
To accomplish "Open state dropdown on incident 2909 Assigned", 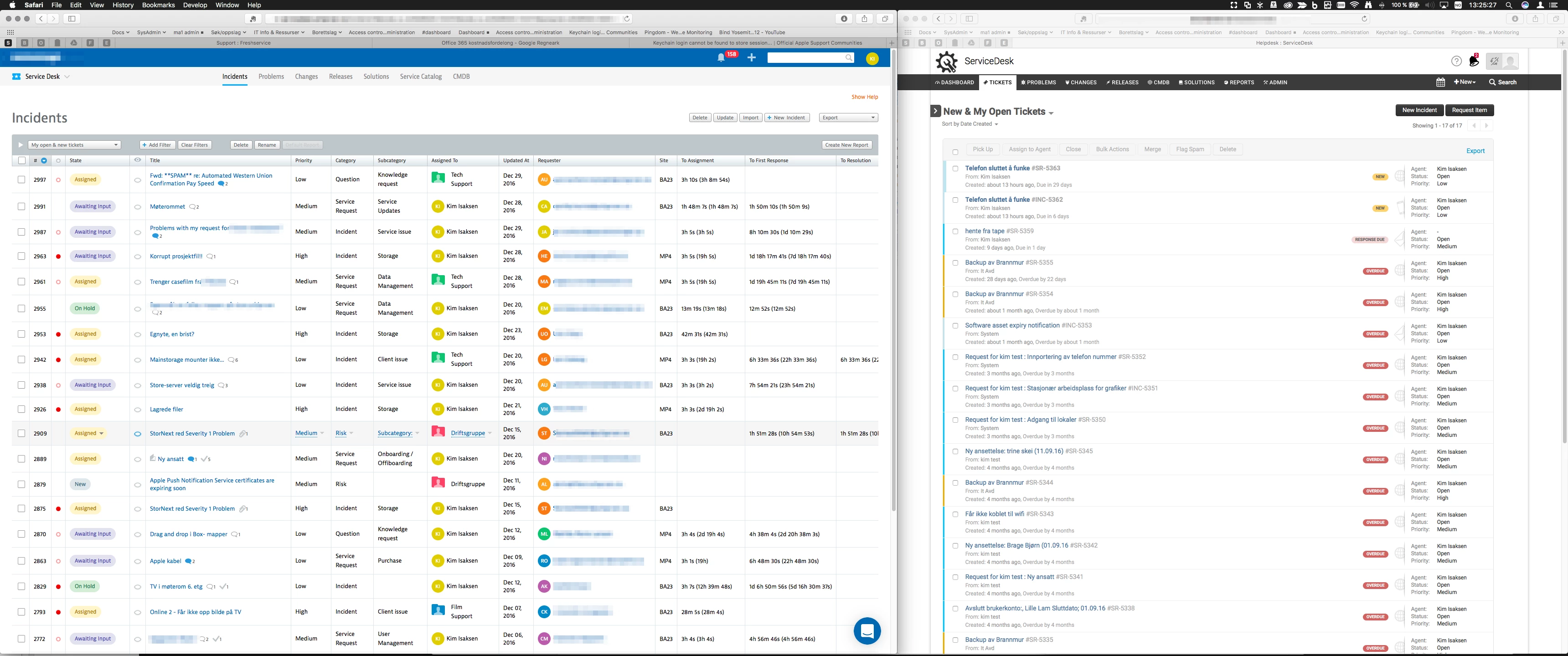I will click(101, 433).
